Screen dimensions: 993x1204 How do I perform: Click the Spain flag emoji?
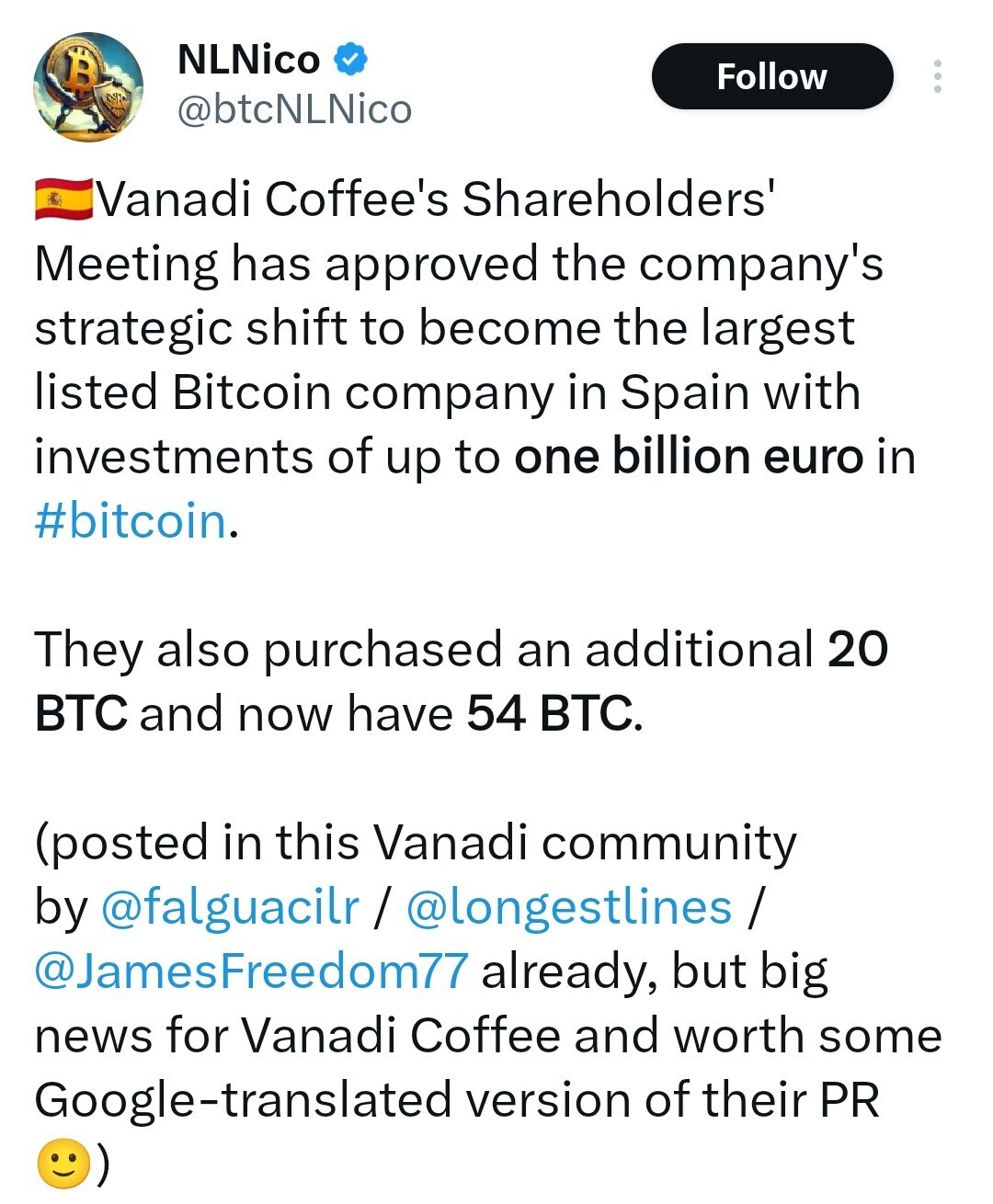(63, 199)
